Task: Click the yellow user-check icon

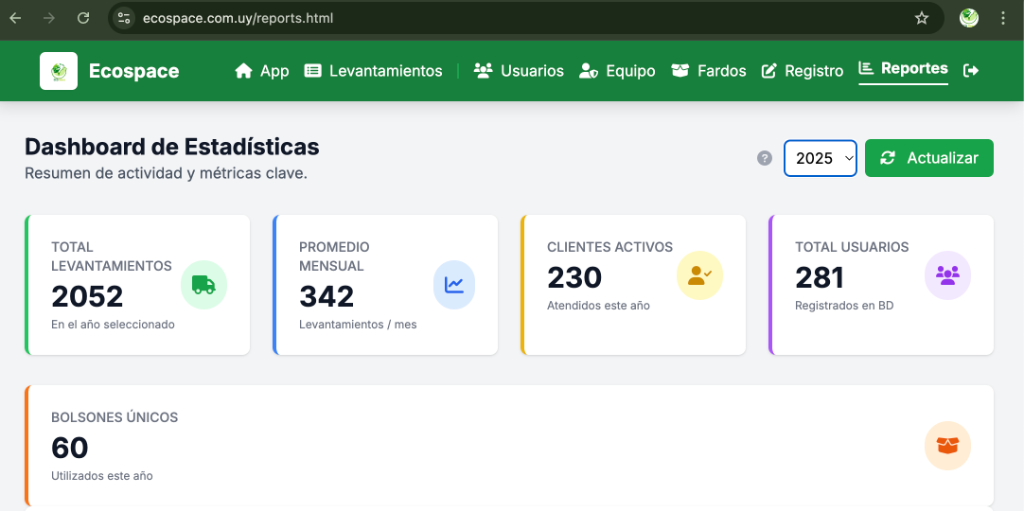Action: (699, 276)
